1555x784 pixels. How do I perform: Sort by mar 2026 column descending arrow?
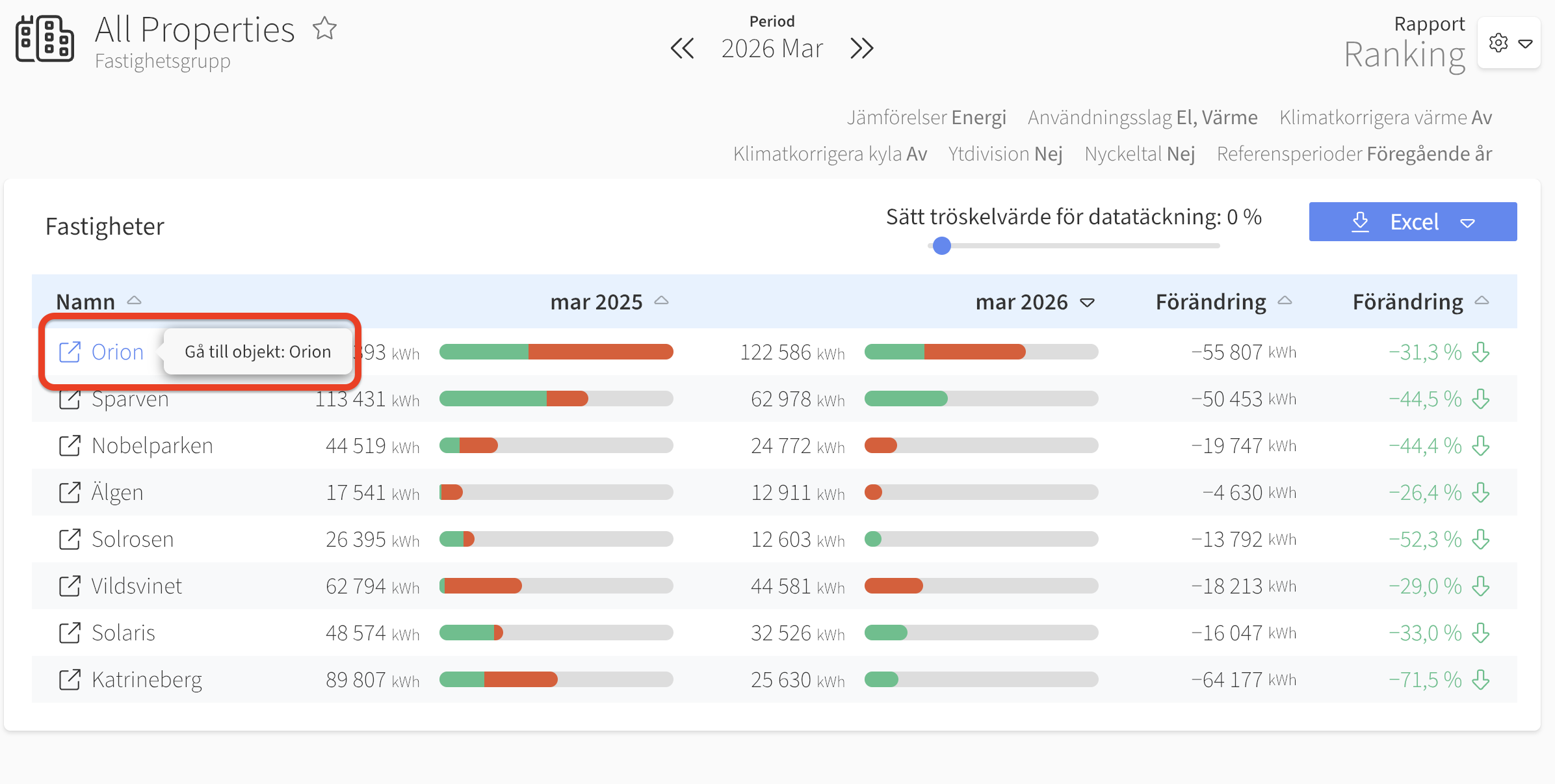(x=1087, y=302)
